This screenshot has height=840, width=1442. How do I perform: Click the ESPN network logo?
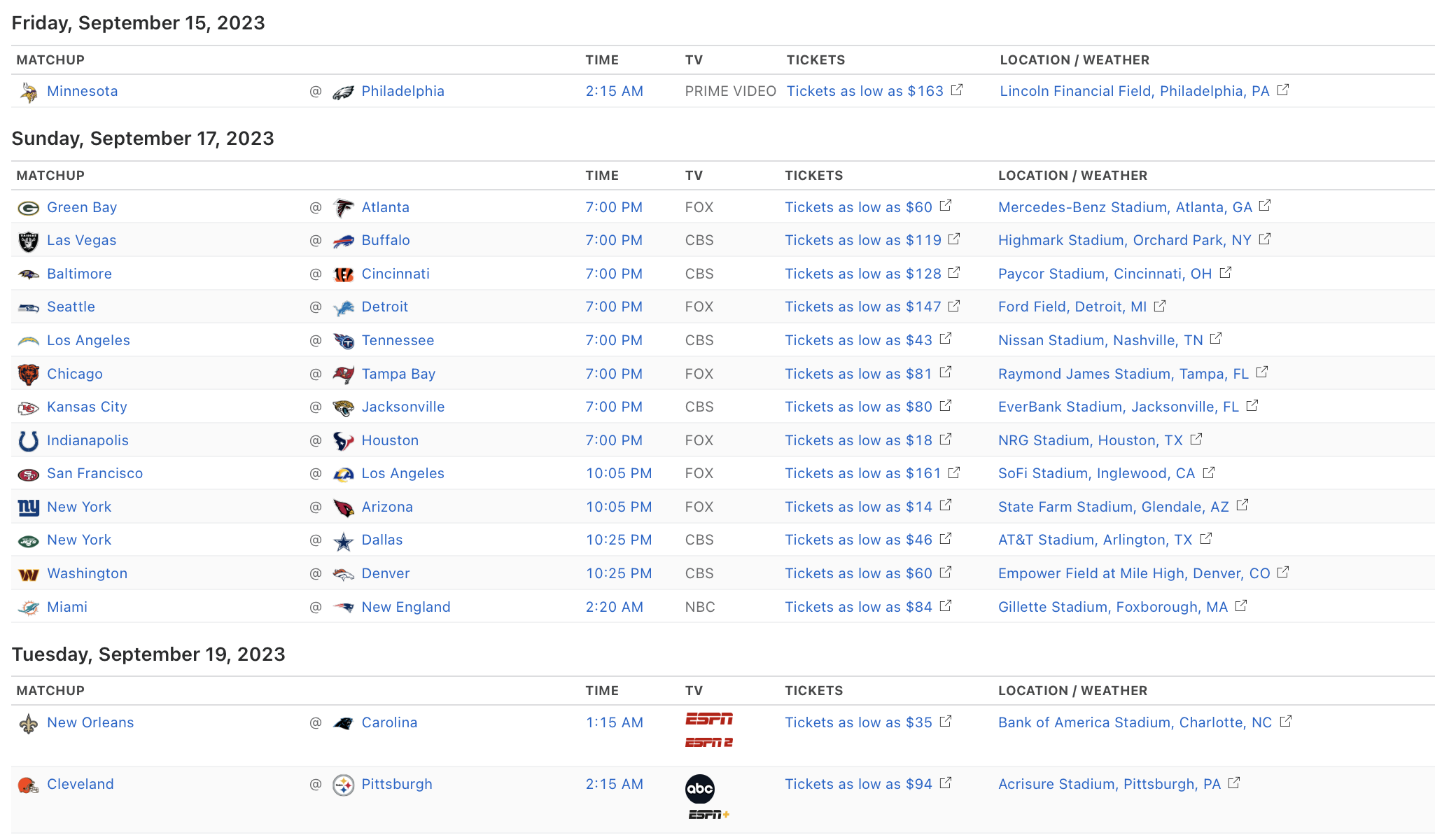click(x=708, y=719)
